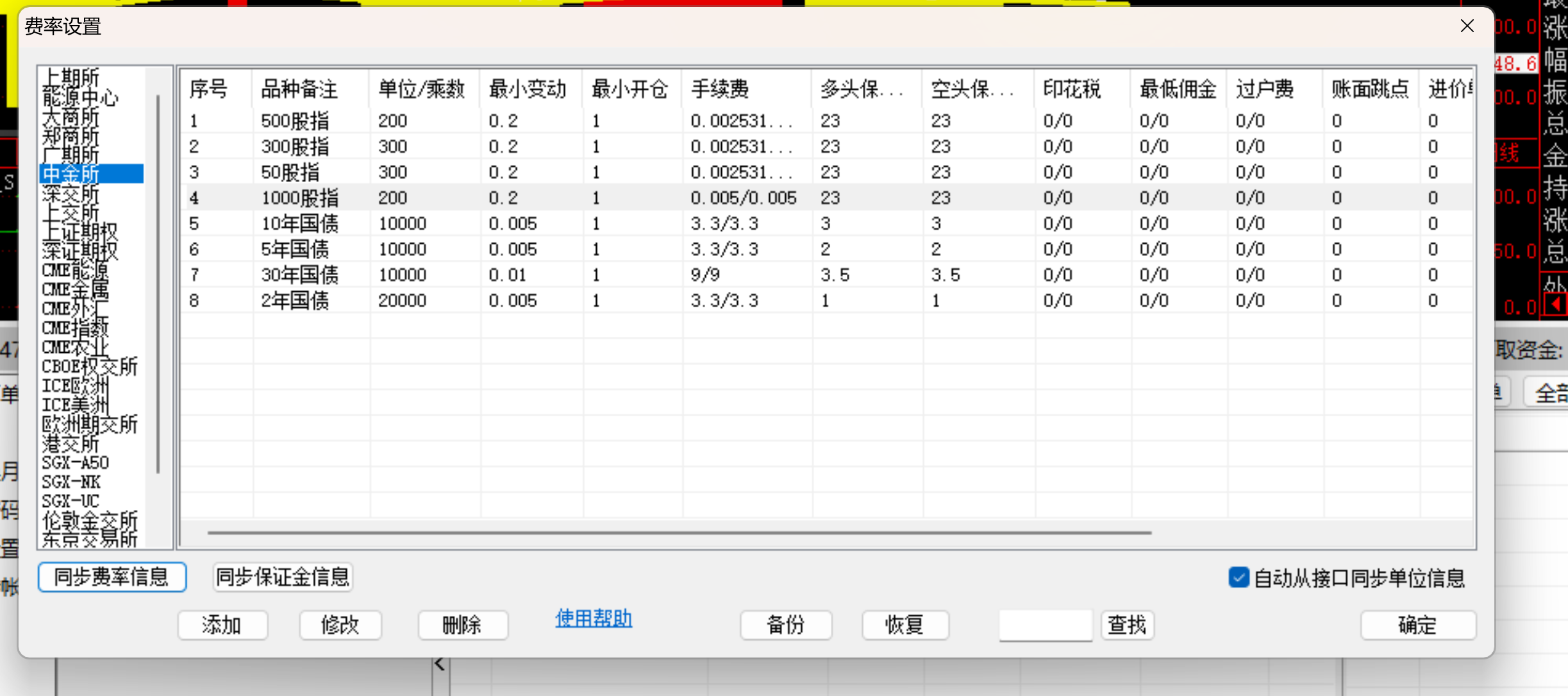The height and width of the screenshot is (696, 1568).
Task: Click the search input field beside 查找
Action: (x=1045, y=625)
